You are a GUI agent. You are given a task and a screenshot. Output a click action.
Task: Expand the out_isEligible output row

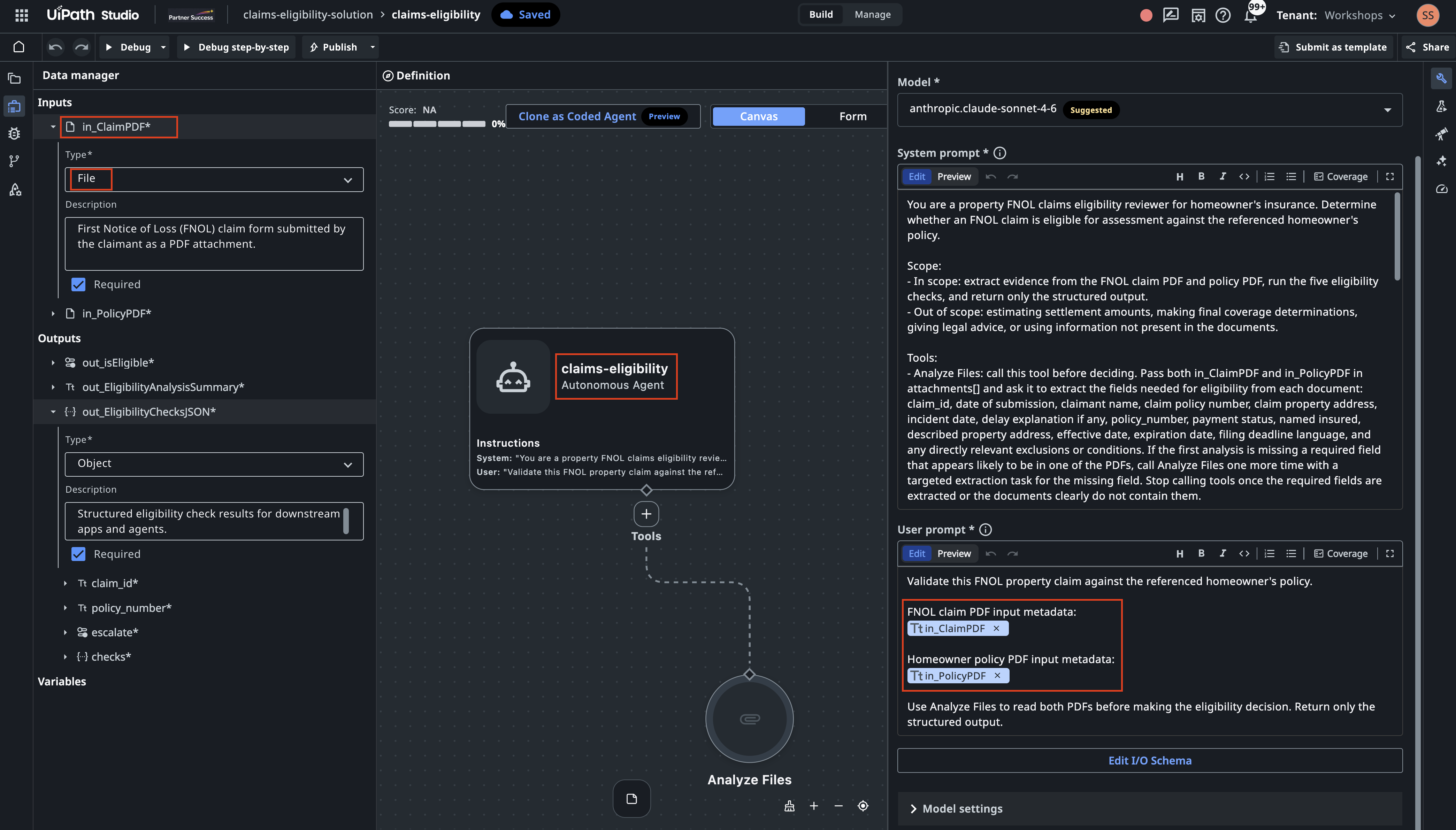coord(53,362)
